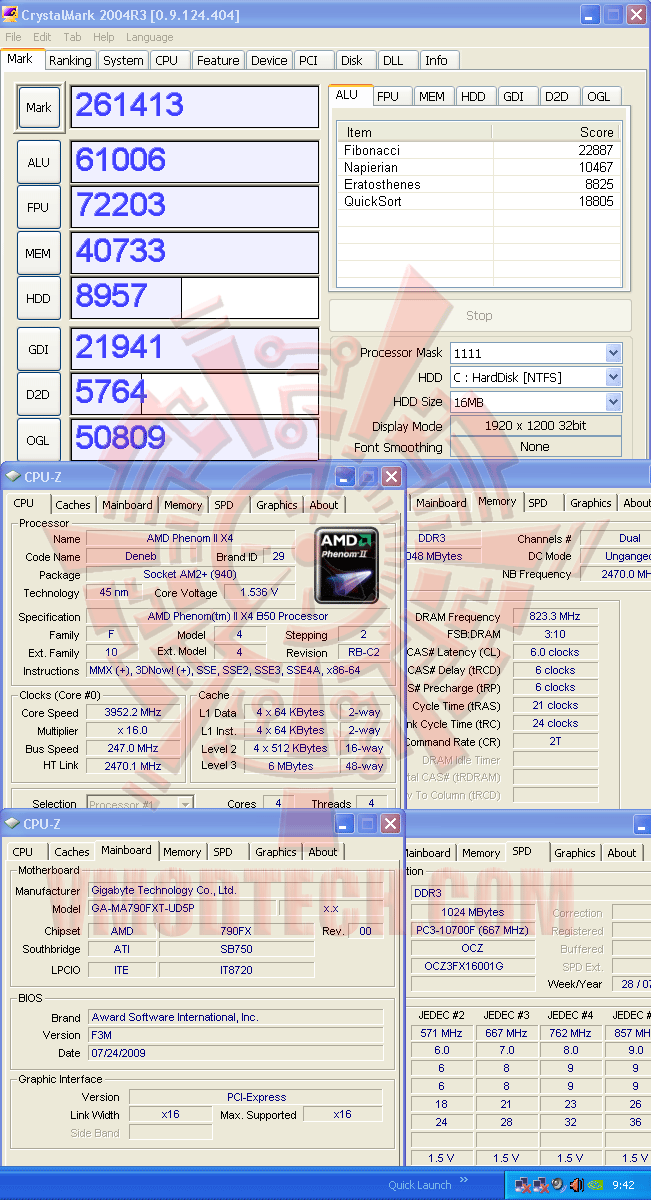Run the OGL benchmark button
The height and width of the screenshot is (1200, 651).
[x=39, y=439]
